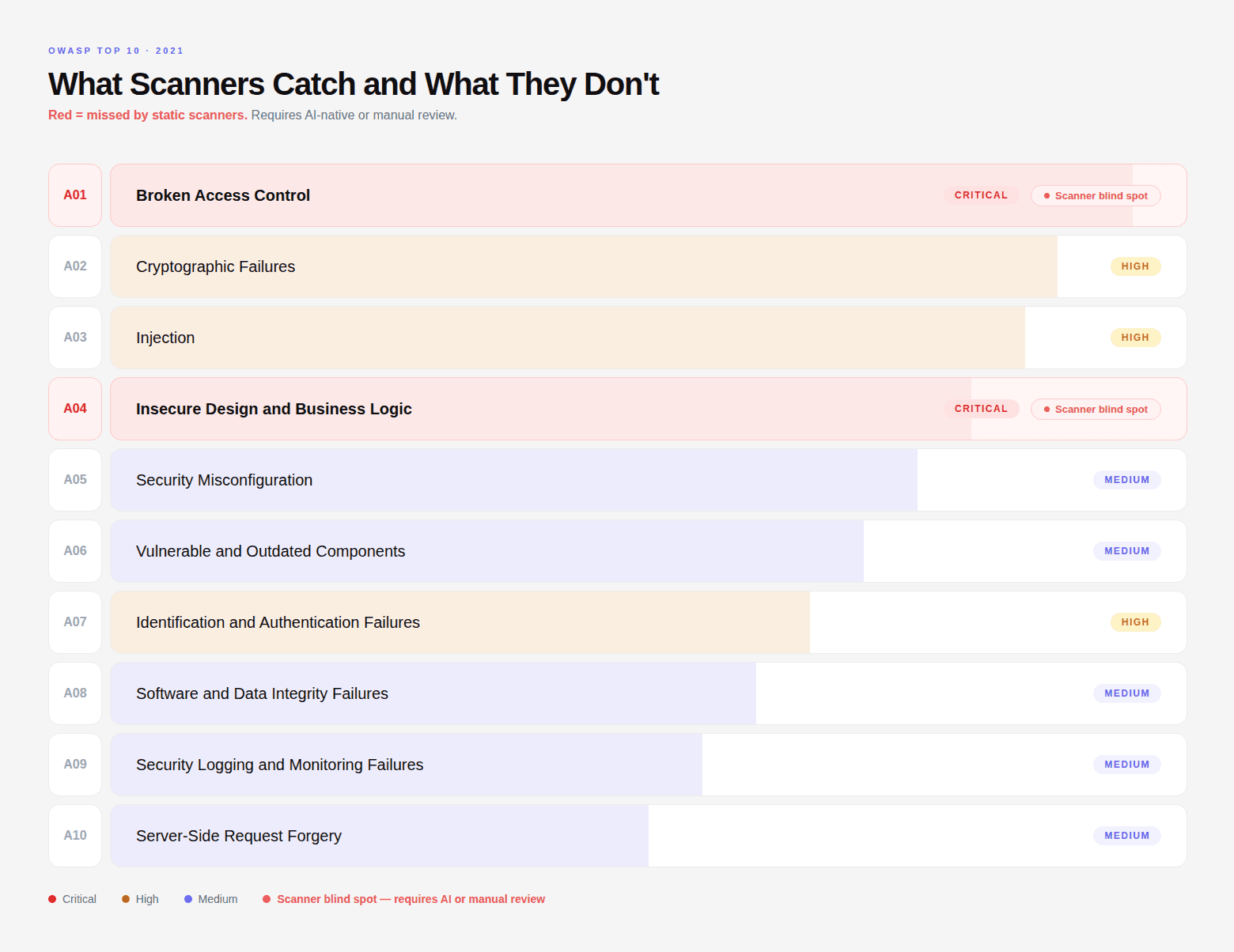Open the Cryptographic Failures row

pyautogui.click(x=649, y=266)
